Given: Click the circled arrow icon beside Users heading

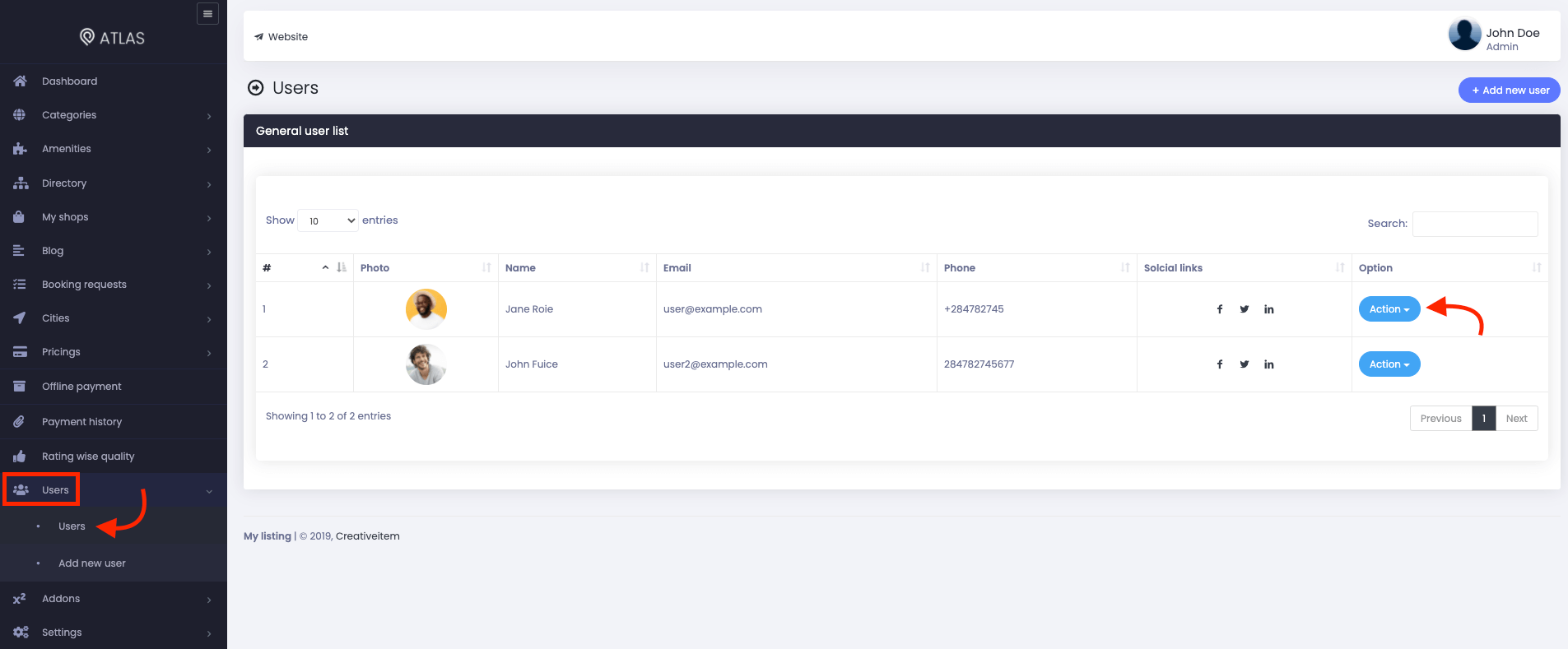Looking at the screenshot, I should pyautogui.click(x=256, y=88).
